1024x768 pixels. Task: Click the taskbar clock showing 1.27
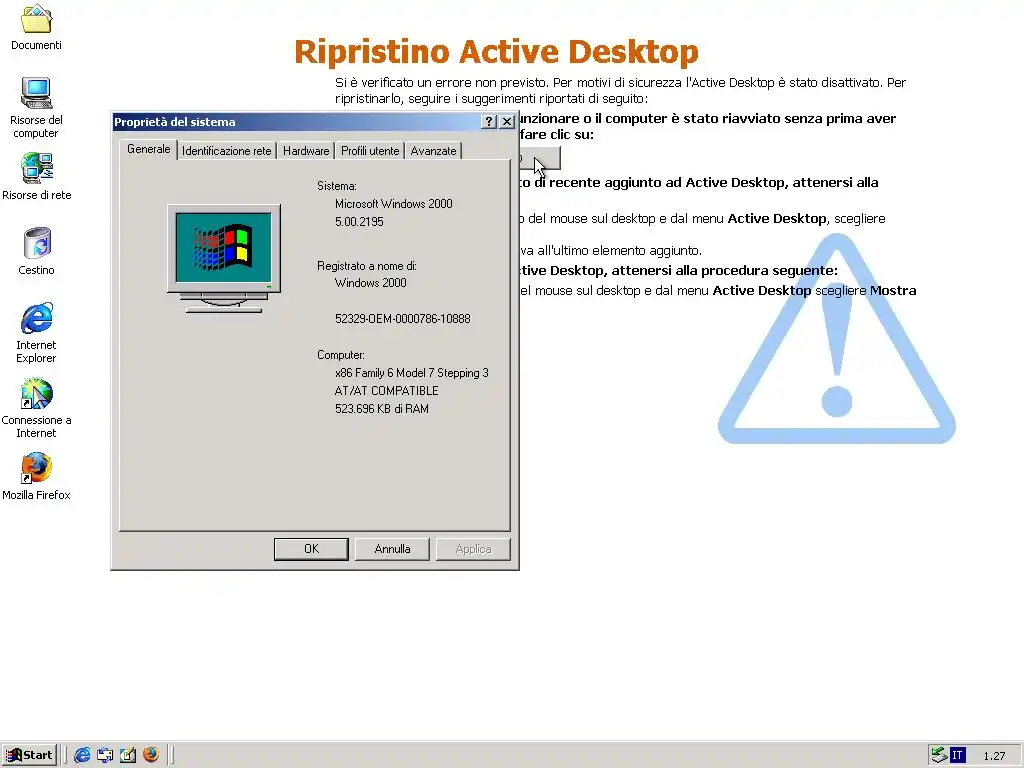(x=994, y=756)
